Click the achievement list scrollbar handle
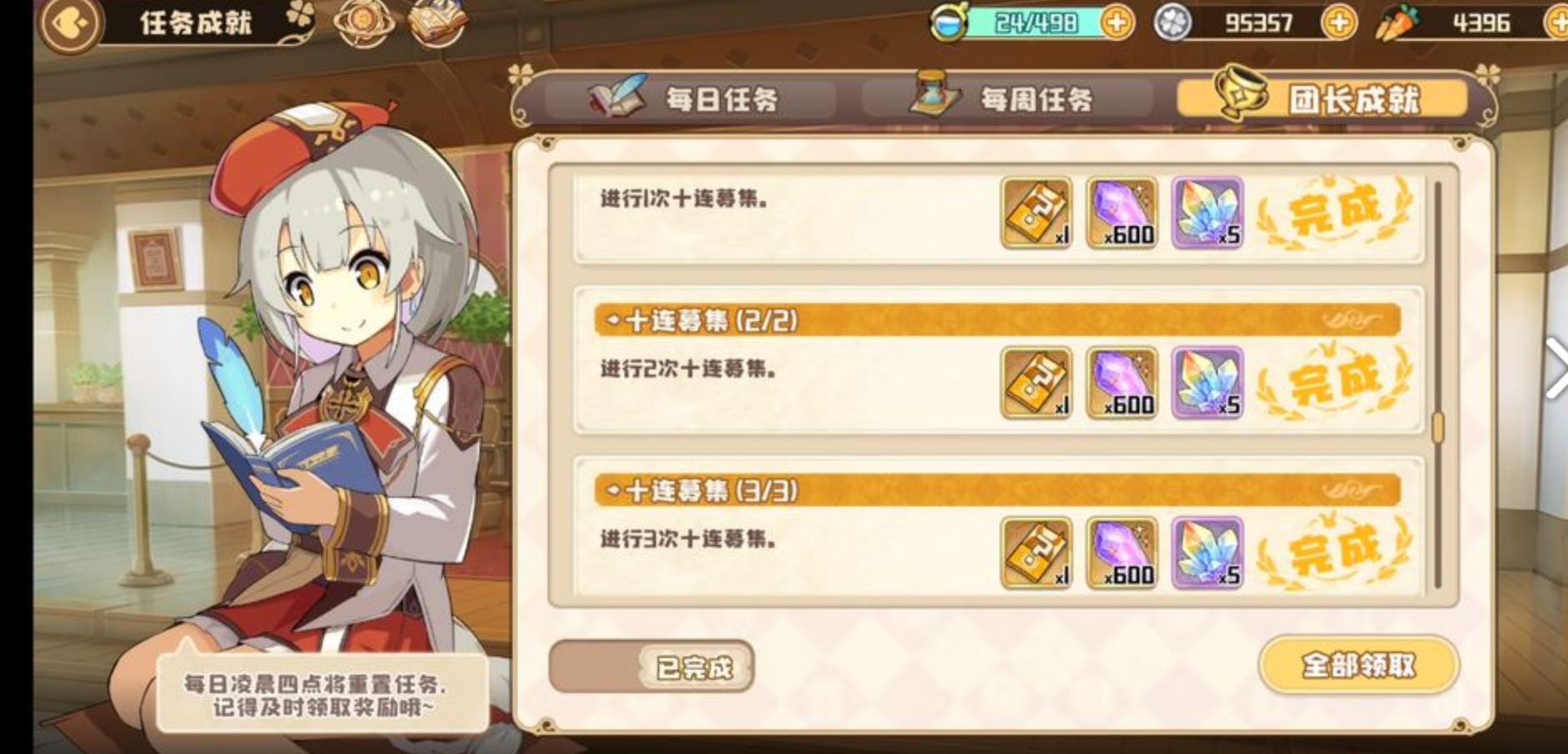 pos(1438,428)
